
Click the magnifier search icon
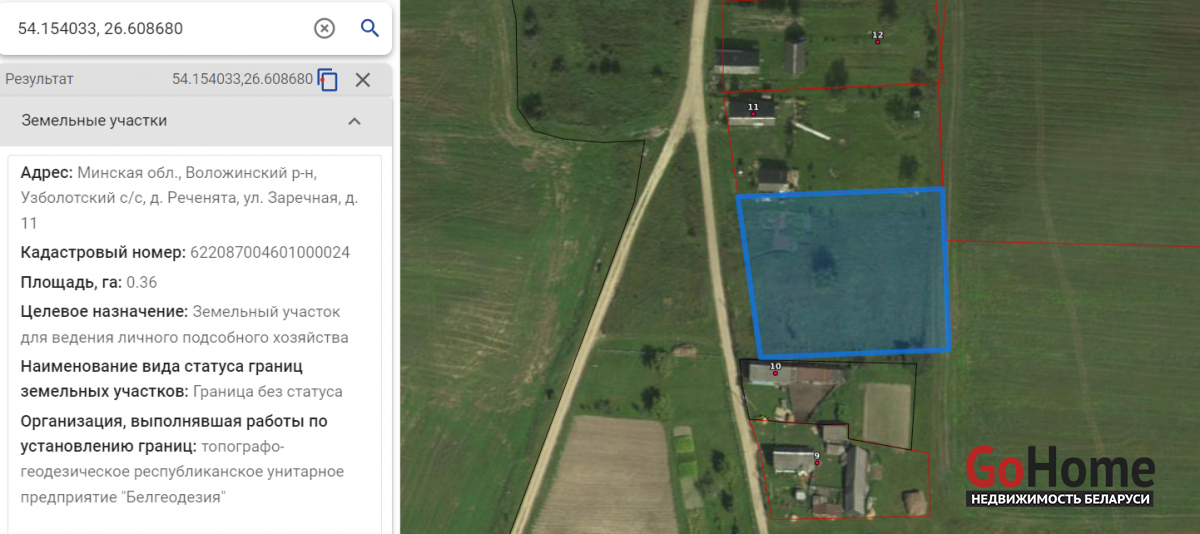(x=369, y=28)
